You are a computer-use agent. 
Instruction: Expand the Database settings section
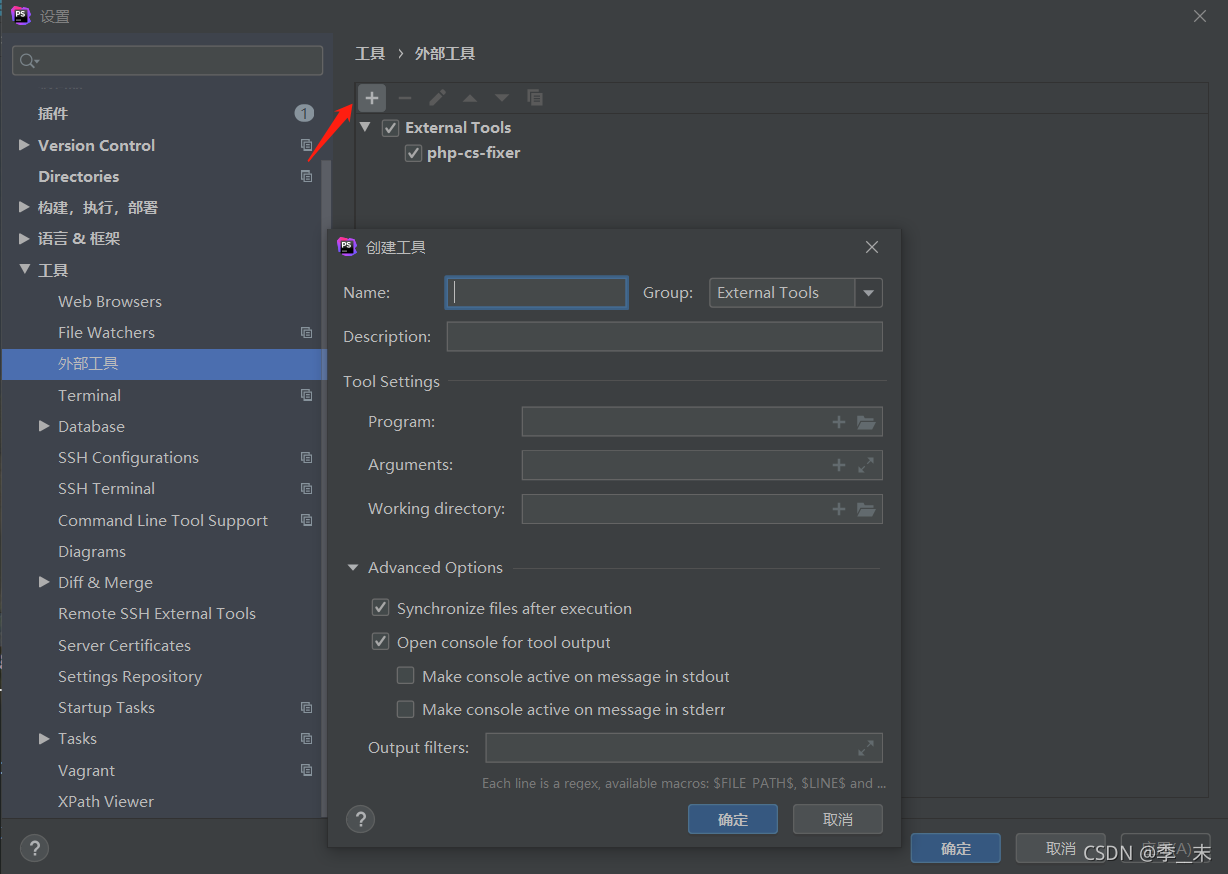(x=44, y=426)
